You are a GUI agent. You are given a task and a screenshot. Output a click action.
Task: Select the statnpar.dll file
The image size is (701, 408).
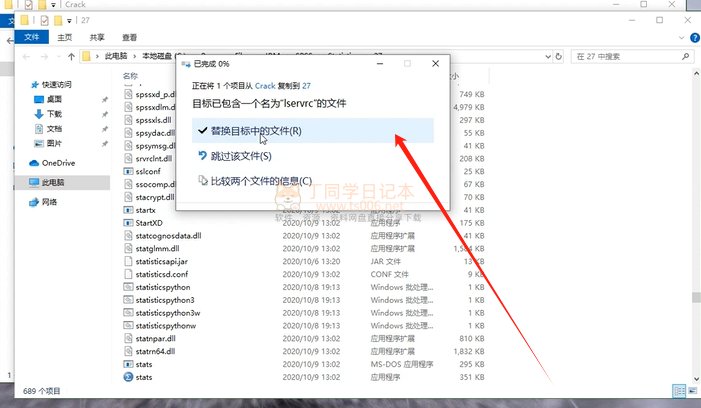[156, 339]
